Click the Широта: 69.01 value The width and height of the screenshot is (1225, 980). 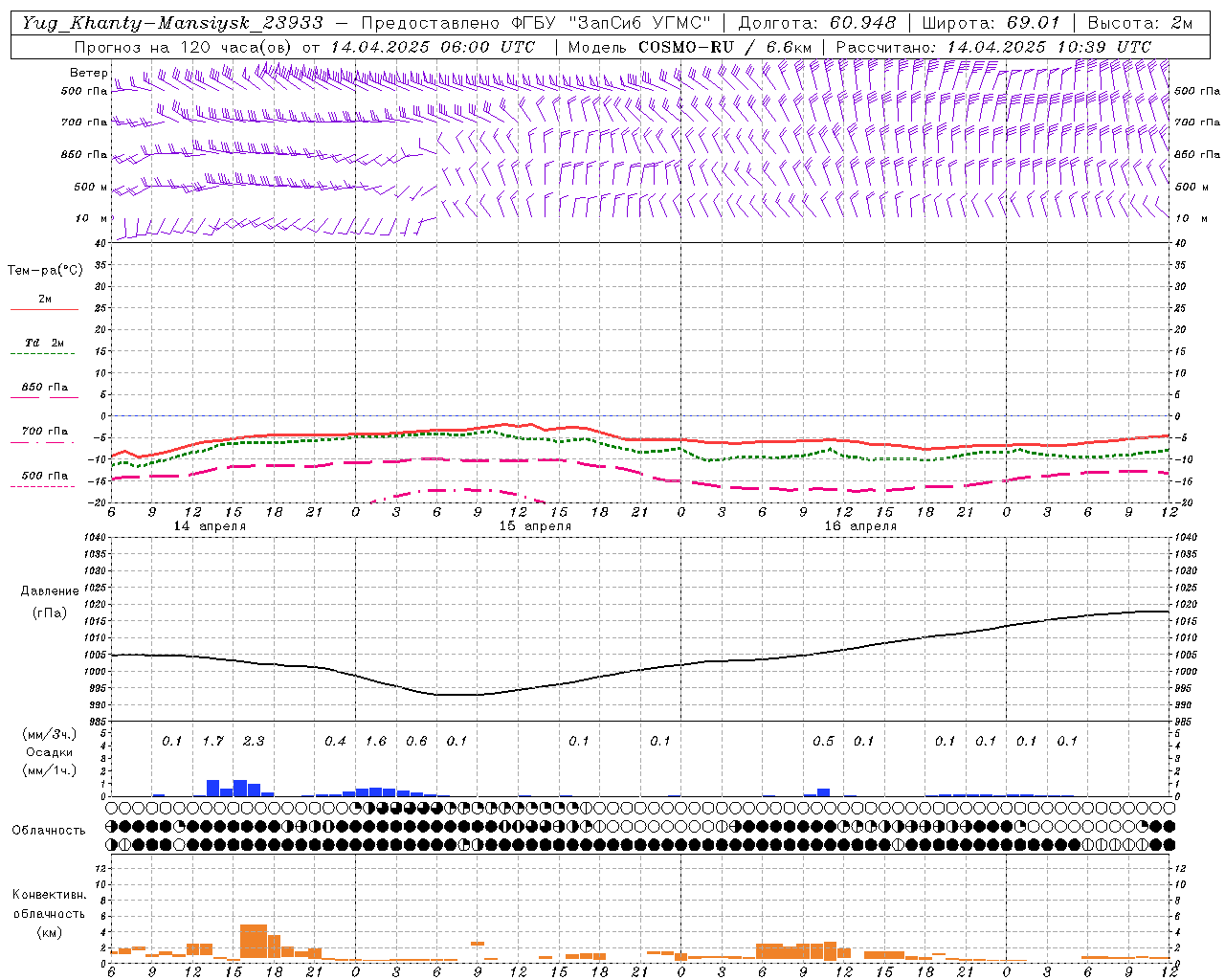point(991,23)
